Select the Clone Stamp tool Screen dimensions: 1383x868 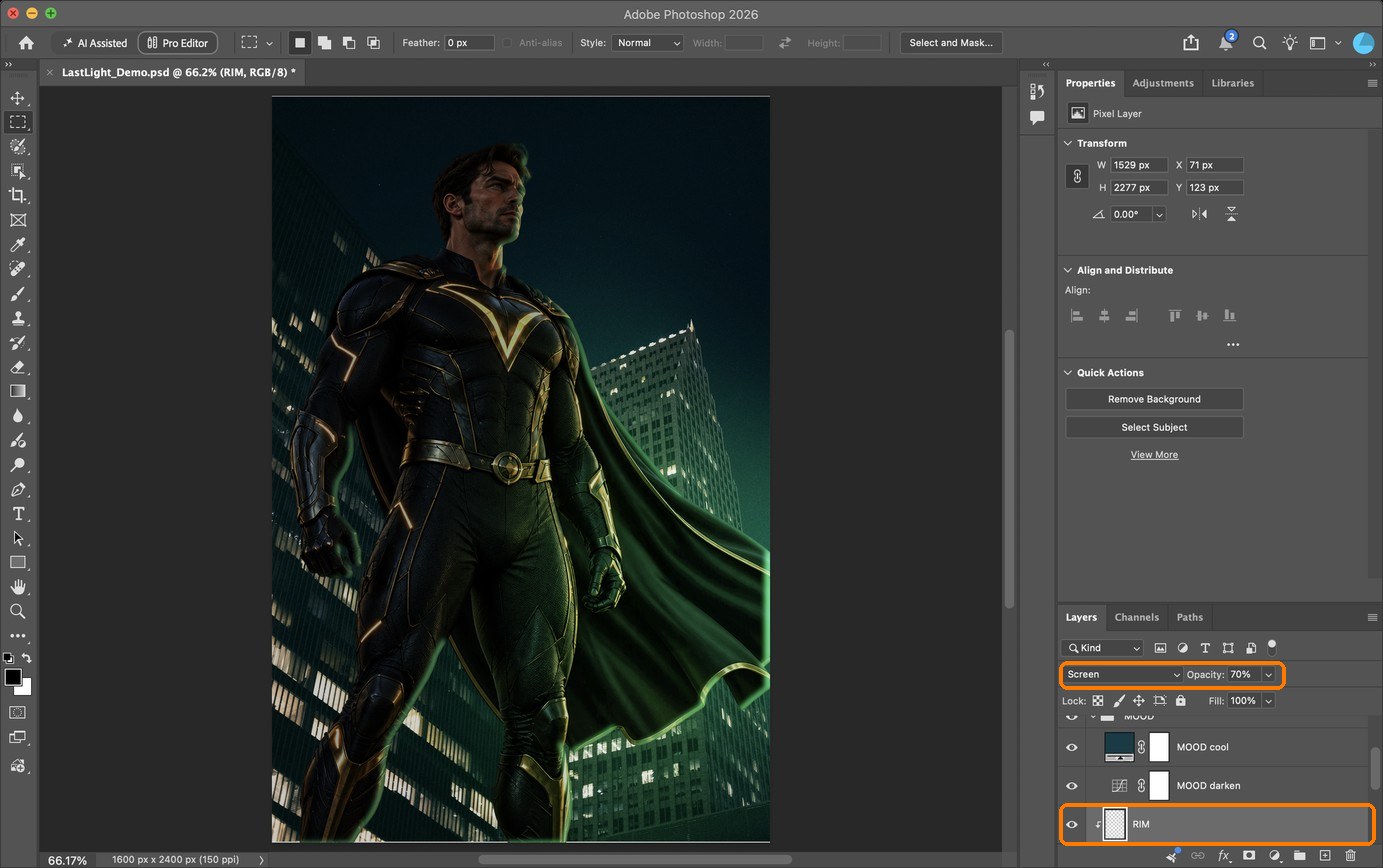18,318
